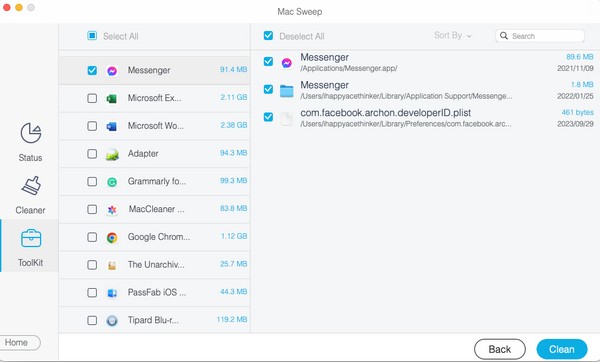Viewport: 600px width, 362px height.
Task: Click the MacCleaner app icon
Action: point(112,210)
